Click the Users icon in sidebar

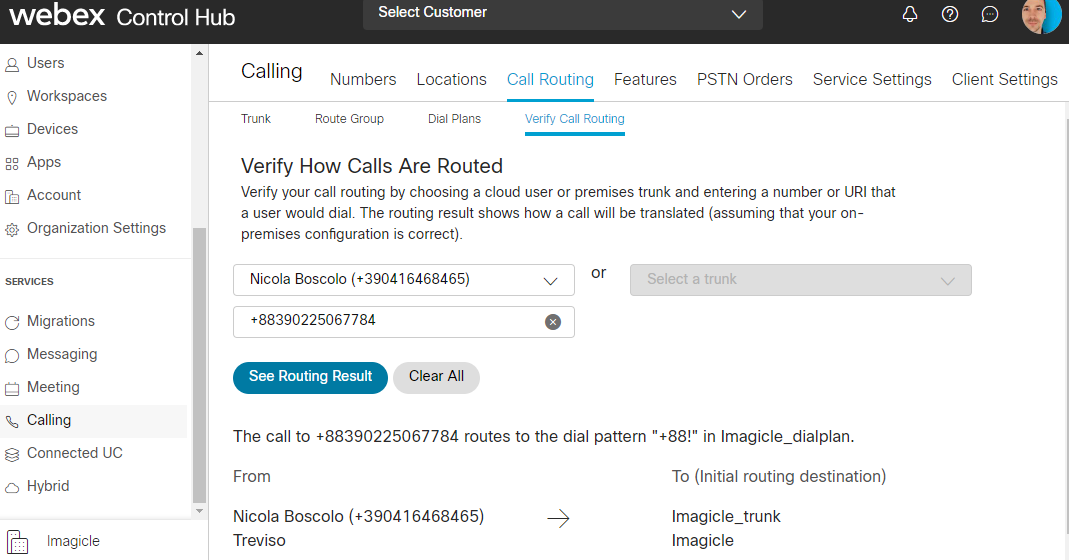pyautogui.click(x=12, y=64)
